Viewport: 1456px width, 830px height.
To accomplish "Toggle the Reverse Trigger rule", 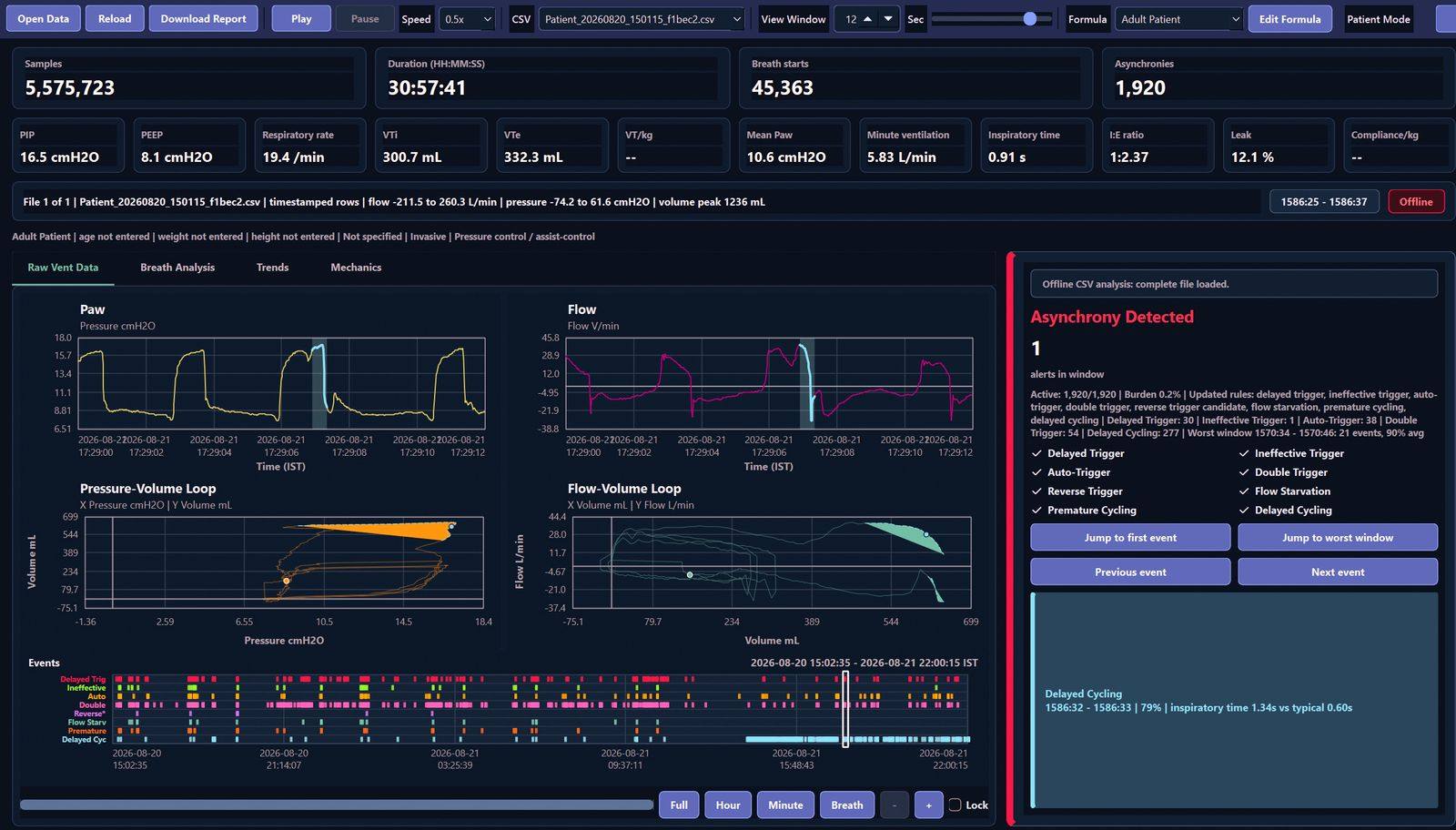I will click(x=1077, y=491).
